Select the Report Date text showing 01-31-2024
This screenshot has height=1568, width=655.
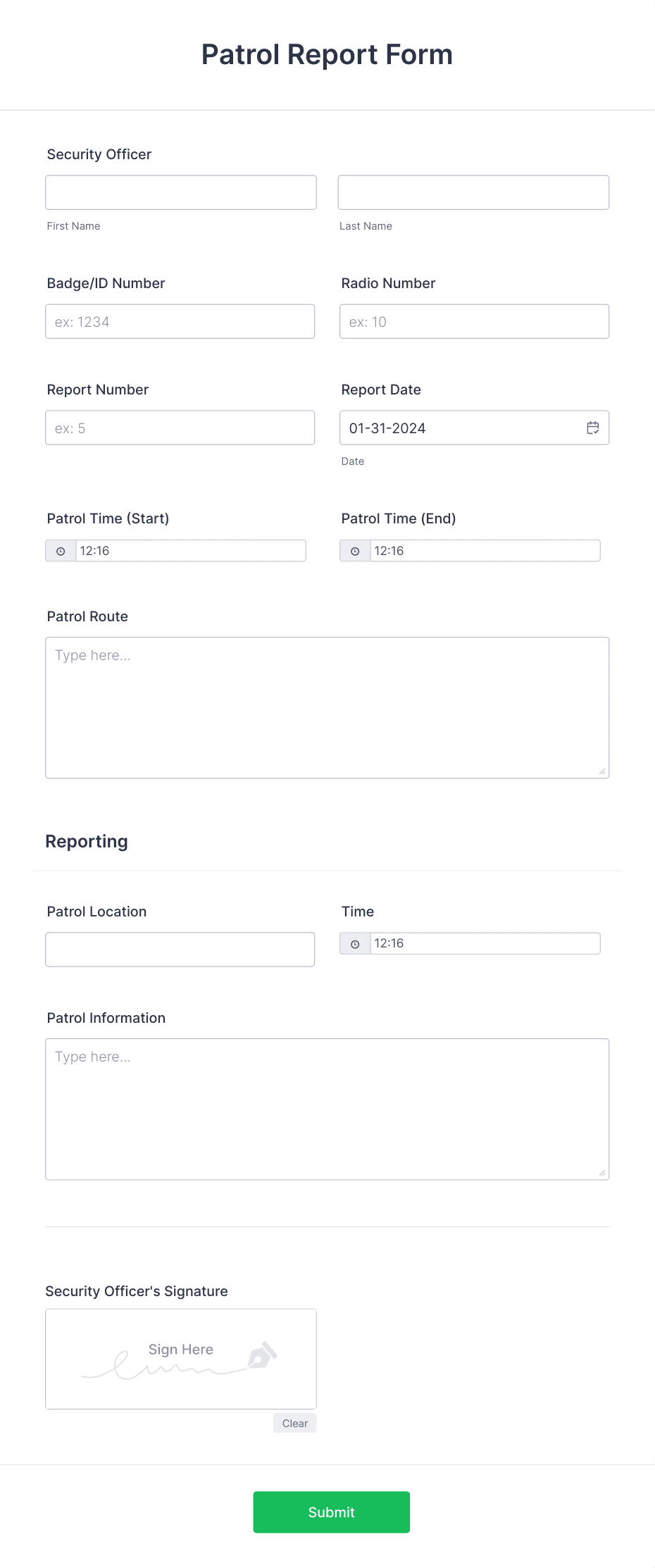pos(387,428)
